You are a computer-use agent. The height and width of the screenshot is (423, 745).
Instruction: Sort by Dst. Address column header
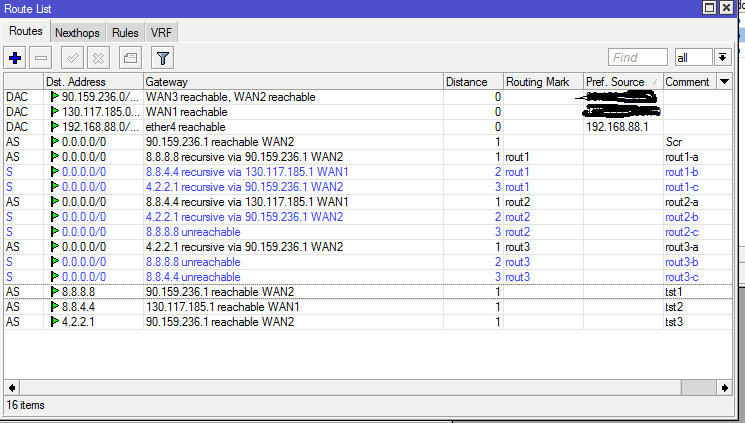click(x=94, y=82)
